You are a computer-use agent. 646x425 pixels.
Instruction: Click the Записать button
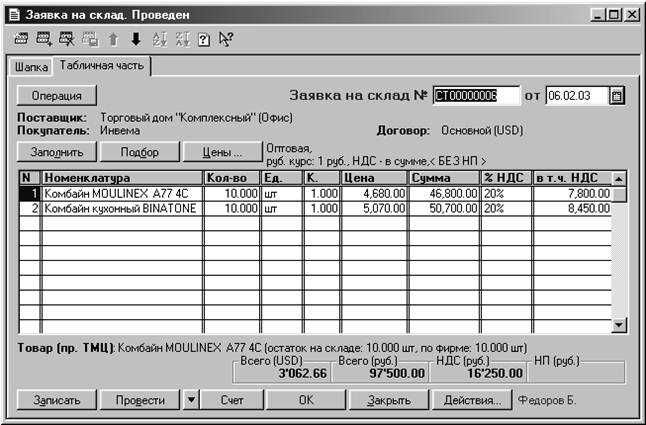pyautogui.click(x=57, y=400)
